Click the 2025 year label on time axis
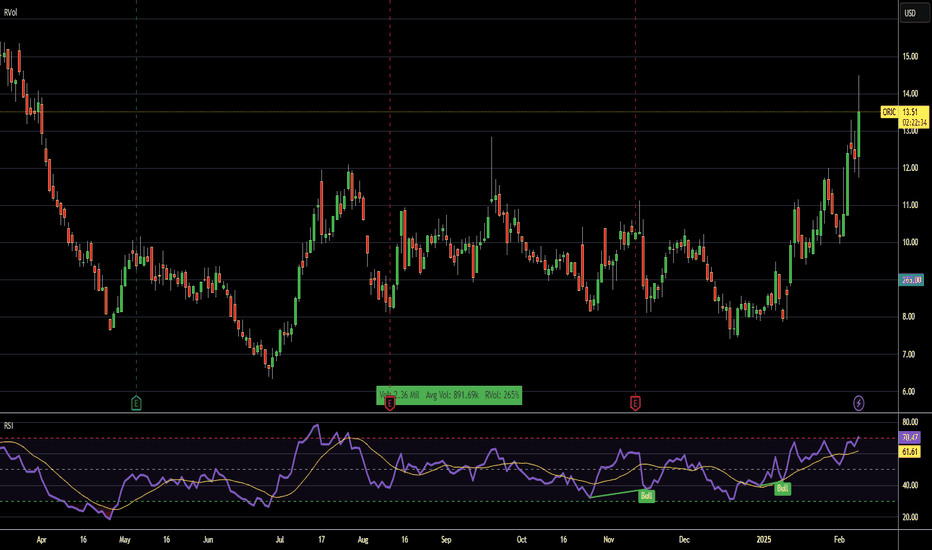Image resolution: width=932 pixels, height=550 pixels. pyautogui.click(x=764, y=540)
